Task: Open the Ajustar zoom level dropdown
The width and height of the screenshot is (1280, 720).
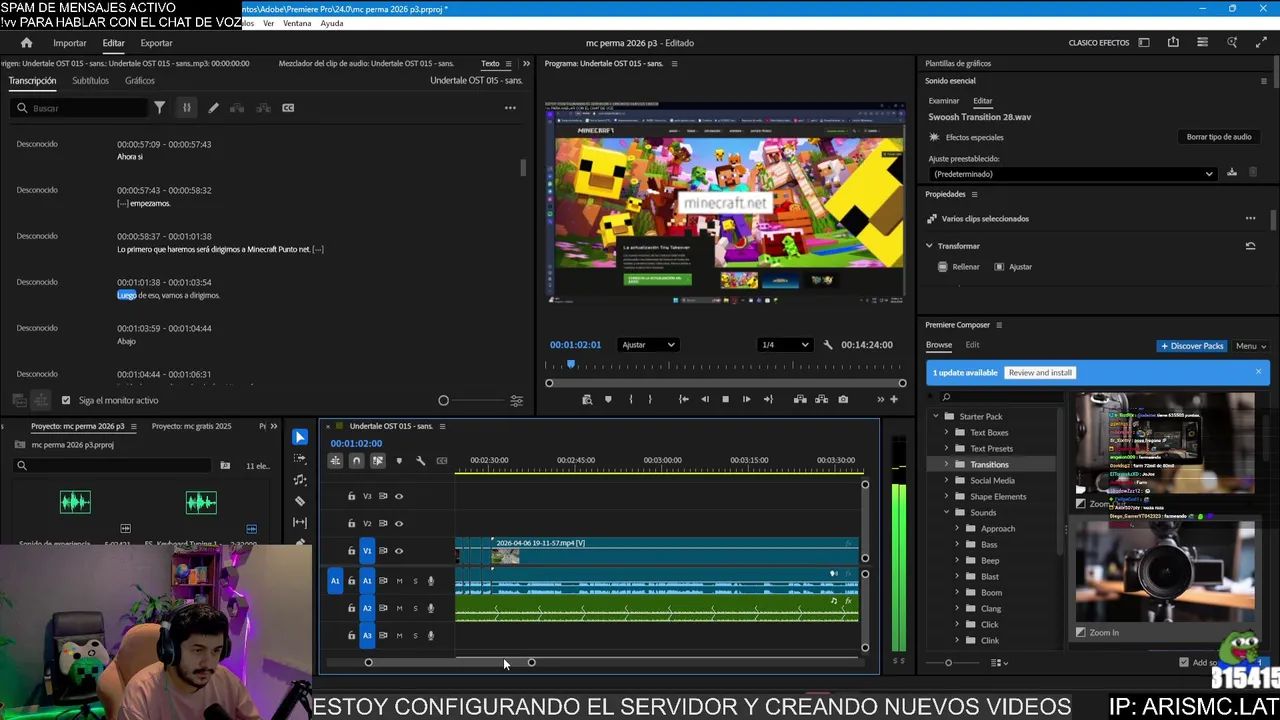Action: [648, 345]
